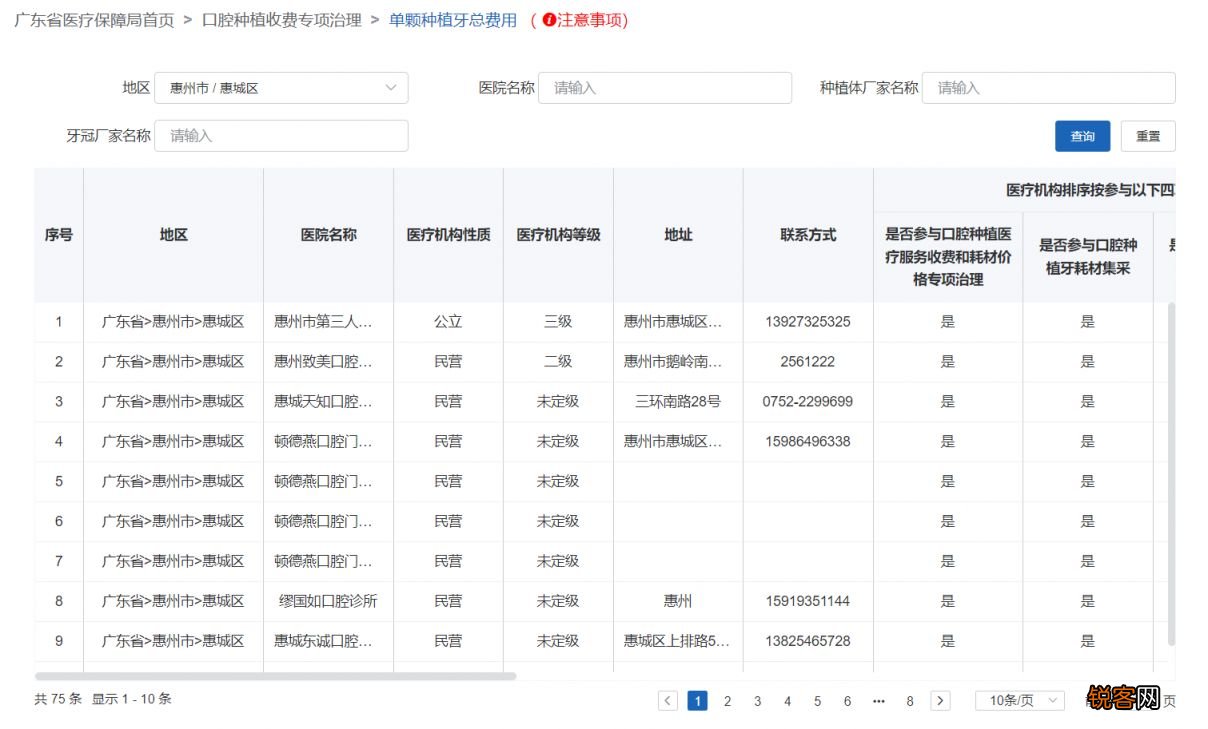
Task: Click phone number 15986496338
Action: (808, 442)
